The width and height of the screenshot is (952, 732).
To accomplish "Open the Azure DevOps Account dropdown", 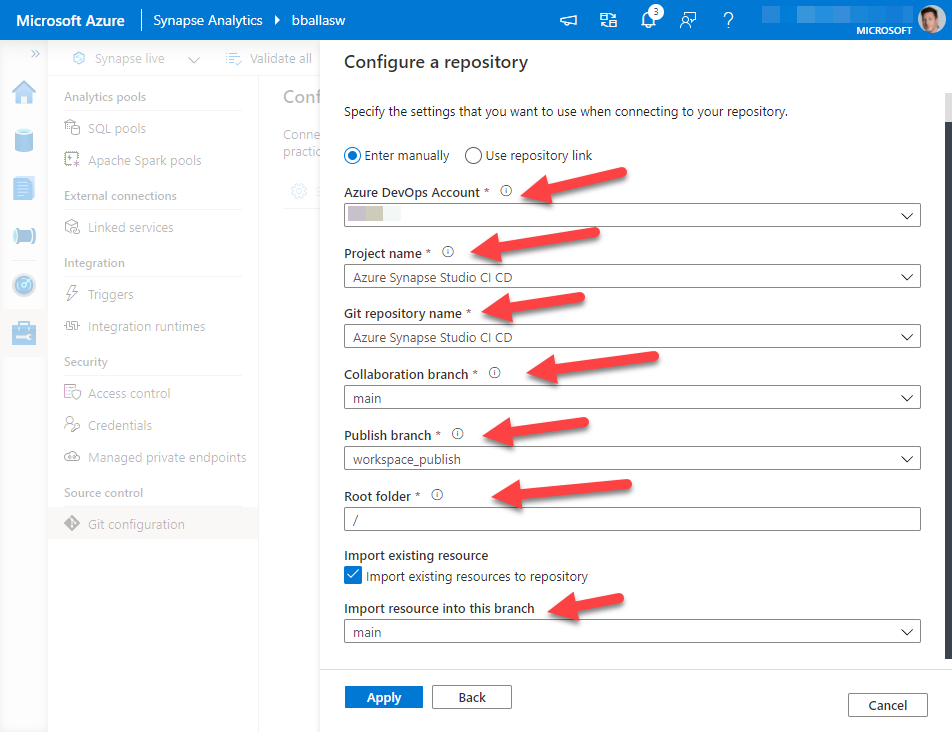I will [632, 215].
